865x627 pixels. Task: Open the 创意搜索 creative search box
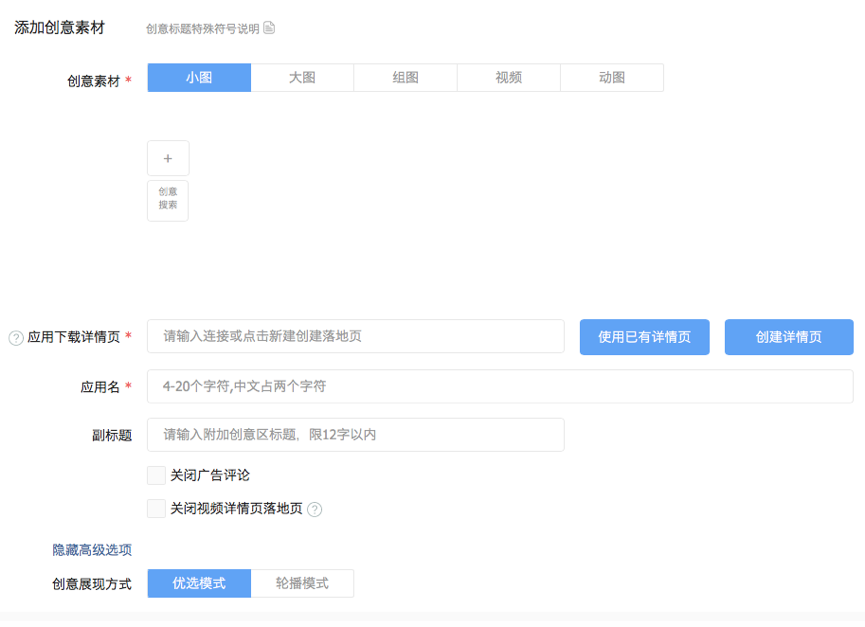[168, 199]
